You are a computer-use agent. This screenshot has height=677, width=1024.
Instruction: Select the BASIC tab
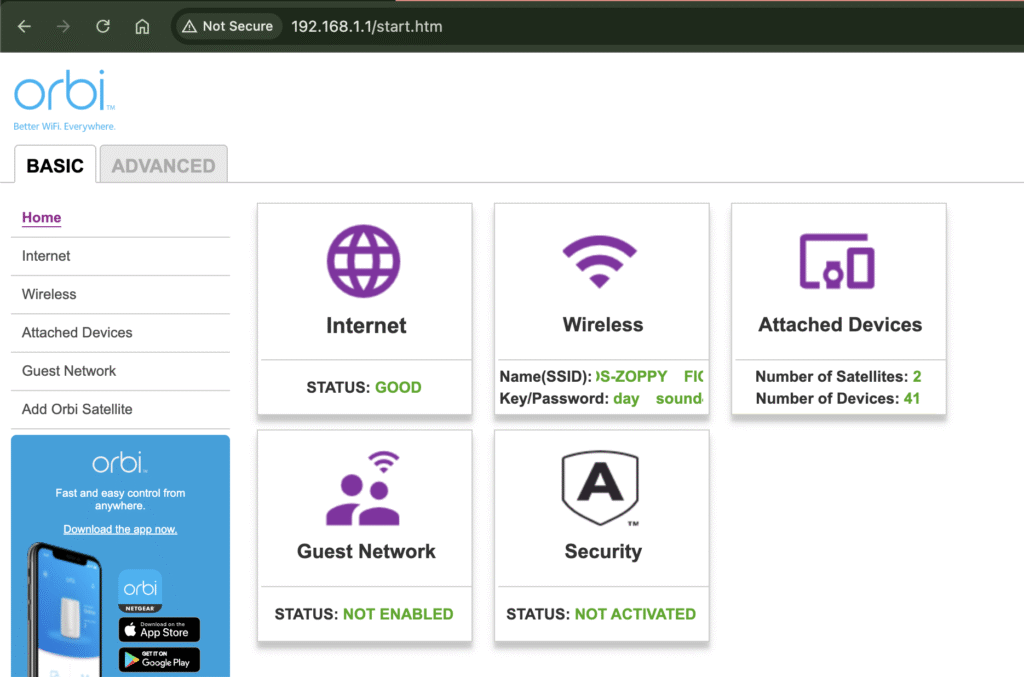pyautogui.click(x=55, y=165)
